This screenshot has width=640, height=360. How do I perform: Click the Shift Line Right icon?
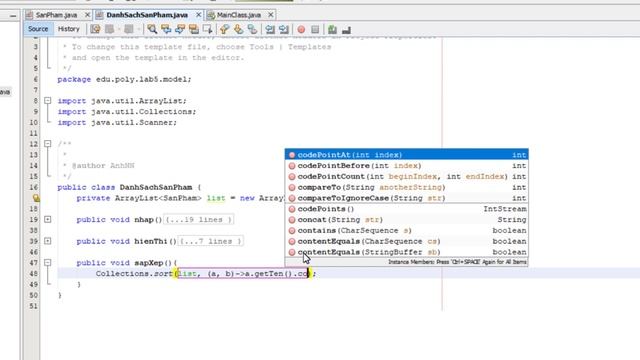(284, 29)
